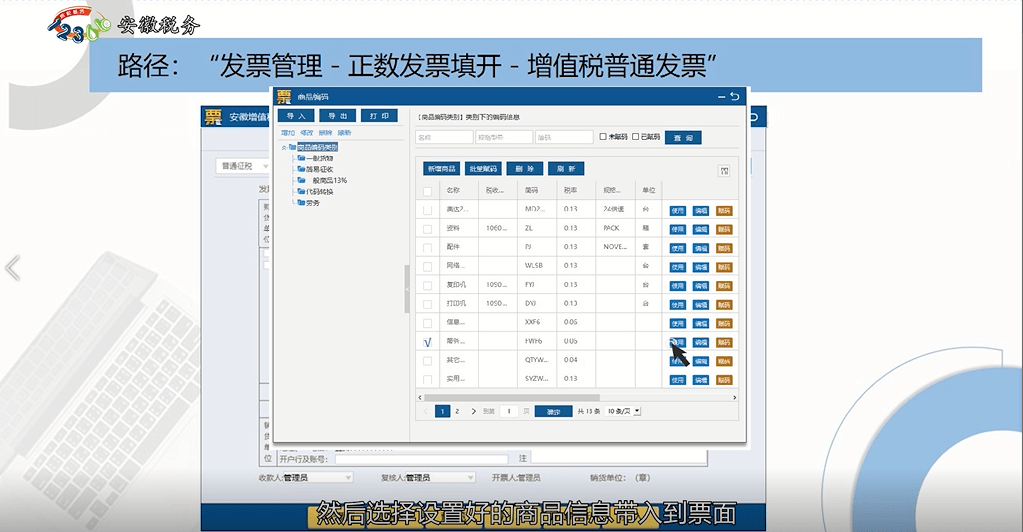The height and width of the screenshot is (532, 1023).
Task: Click the back arrow icon in the 商品编码 title bar
Action: 735,97
